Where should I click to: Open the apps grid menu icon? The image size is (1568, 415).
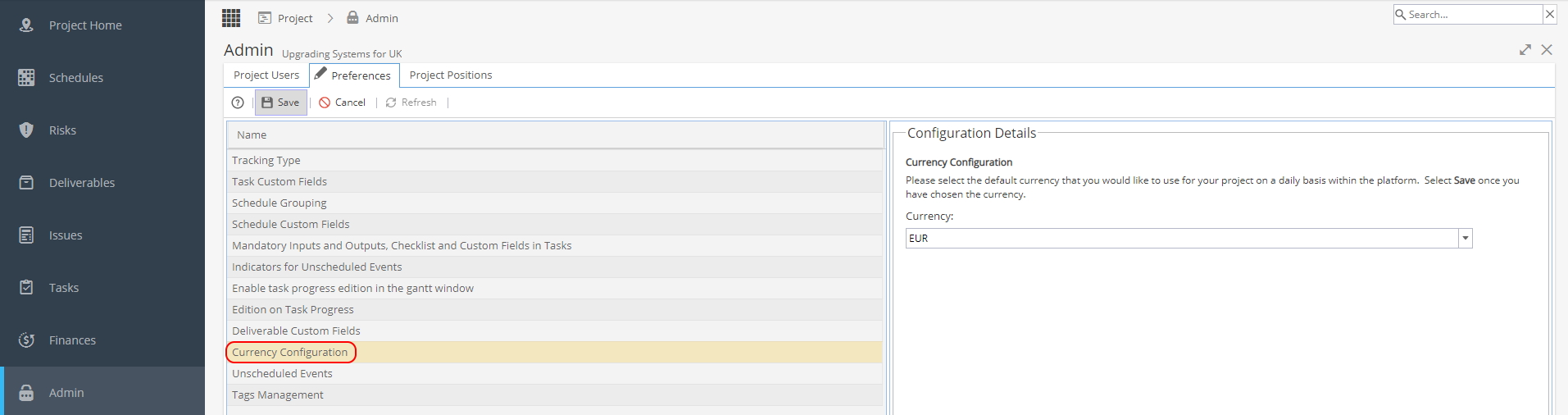(231, 17)
